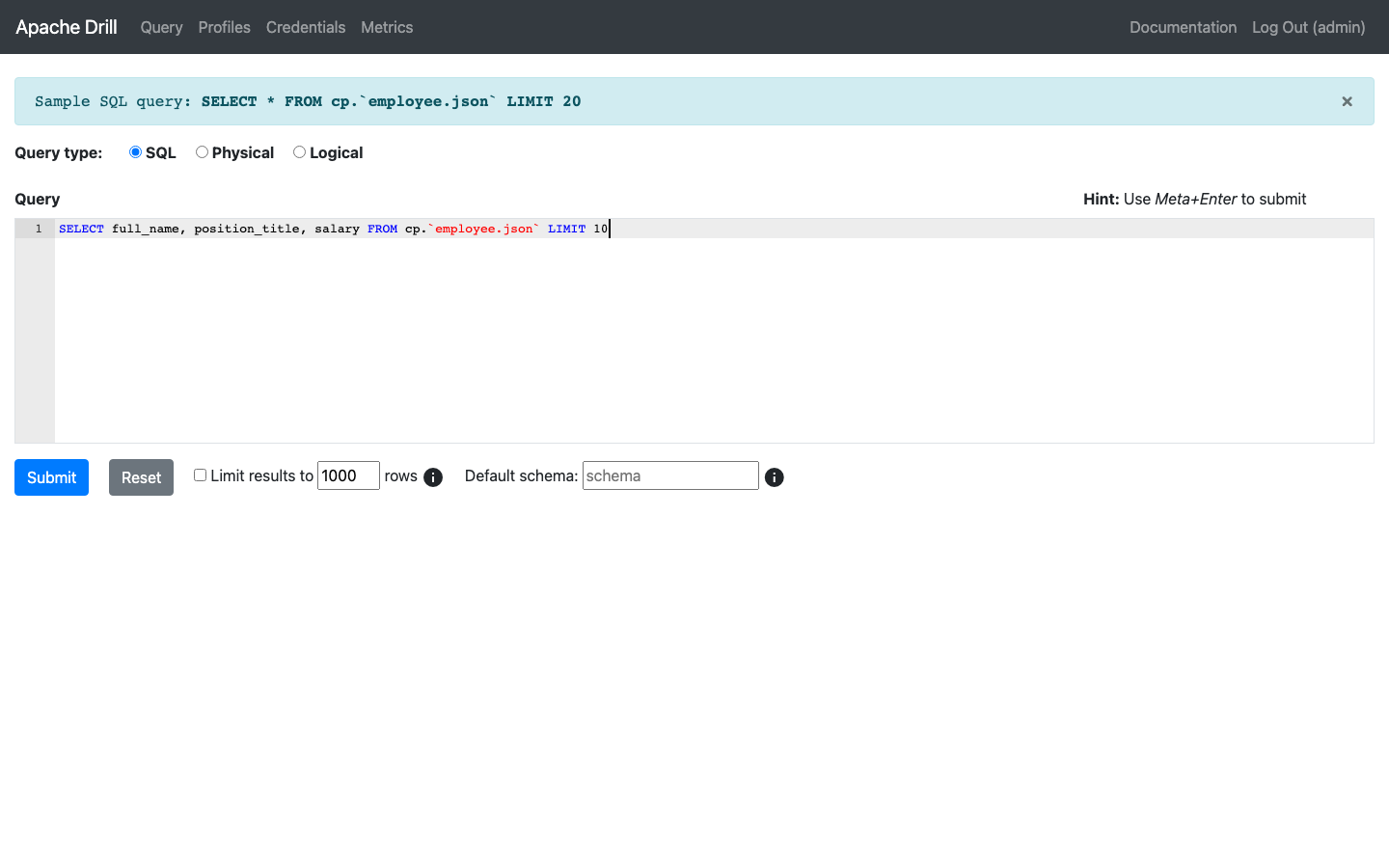1389x868 pixels.
Task: Click the sample query text in alert
Action: coord(391,101)
